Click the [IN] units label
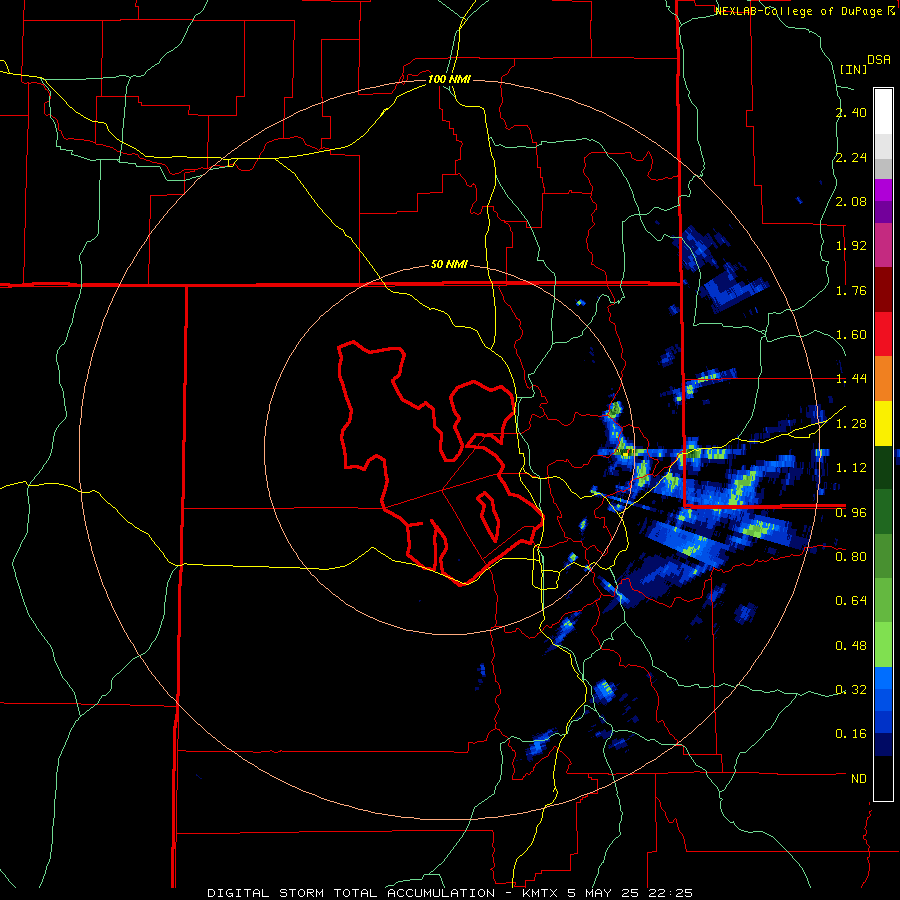Viewport: 900px width, 900px height. coord(853,69)
